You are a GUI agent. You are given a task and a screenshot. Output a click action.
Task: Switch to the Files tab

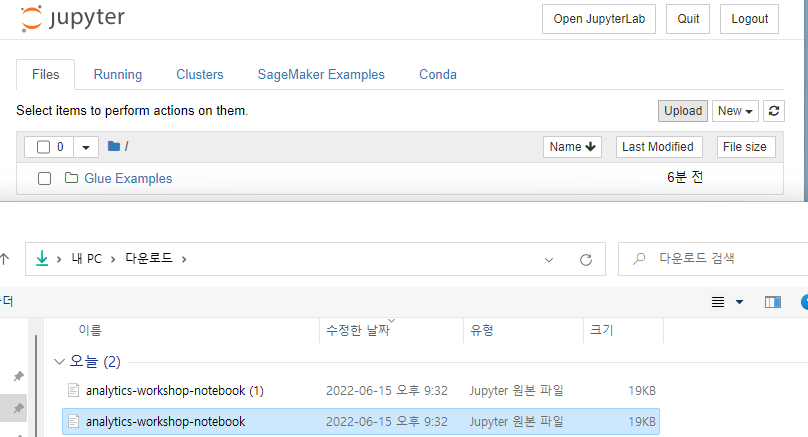(45, 74)
